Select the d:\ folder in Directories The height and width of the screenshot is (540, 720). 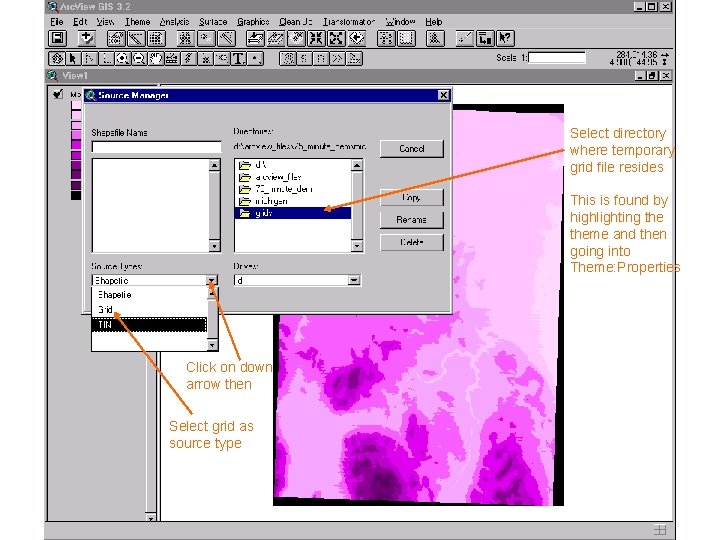click(x=293, y=165)
